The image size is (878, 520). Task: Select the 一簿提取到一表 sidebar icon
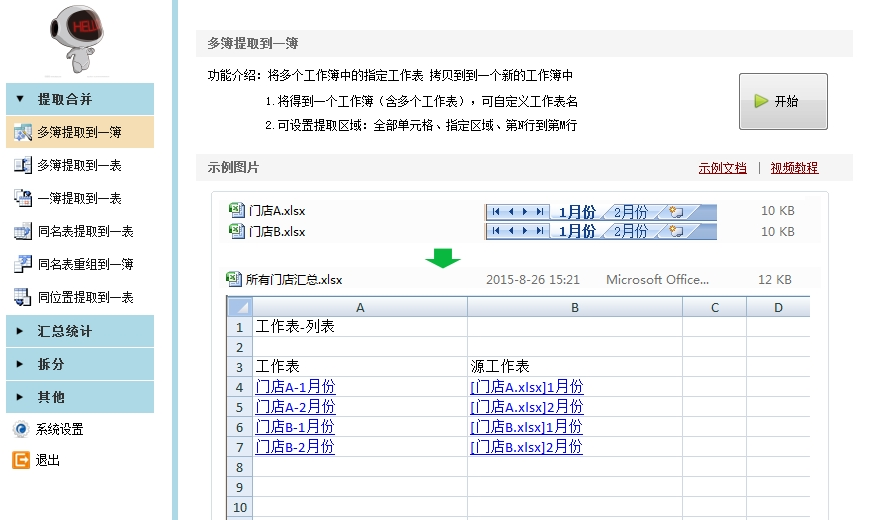pos(22,198)
